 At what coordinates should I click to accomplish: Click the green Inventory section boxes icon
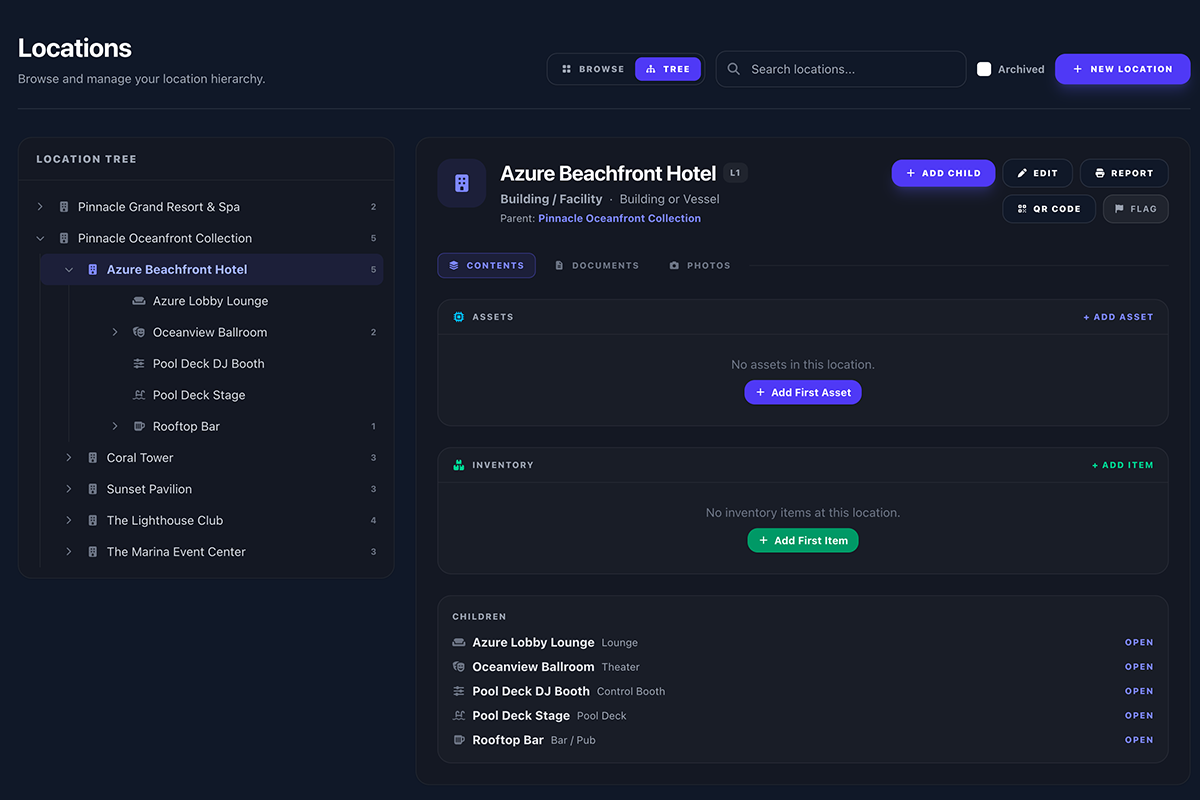click(x=459, y=465)
